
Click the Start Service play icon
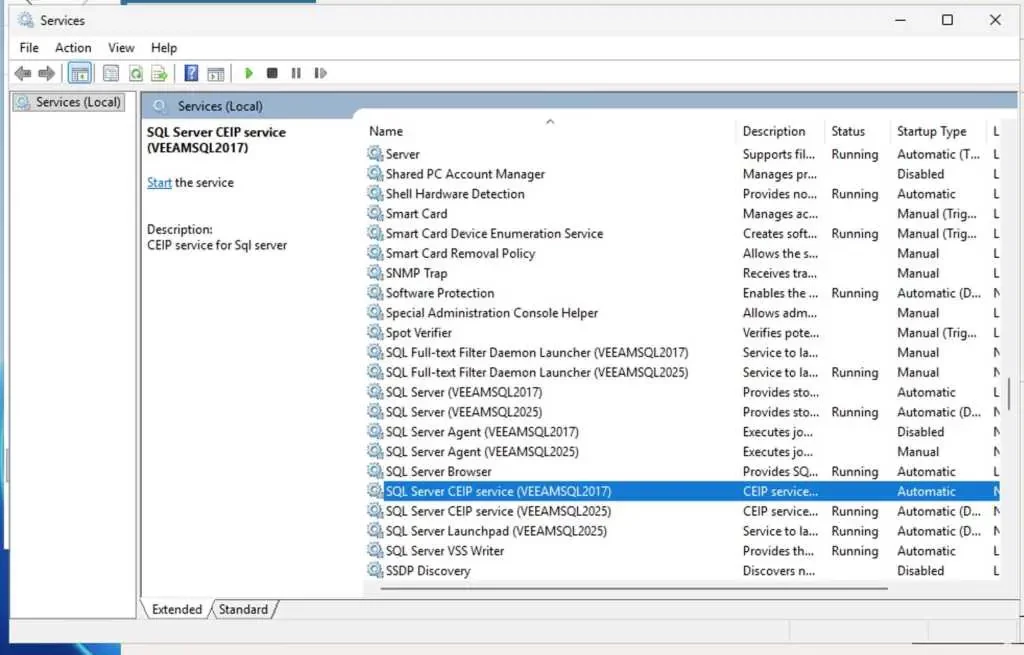click(249, 73)
